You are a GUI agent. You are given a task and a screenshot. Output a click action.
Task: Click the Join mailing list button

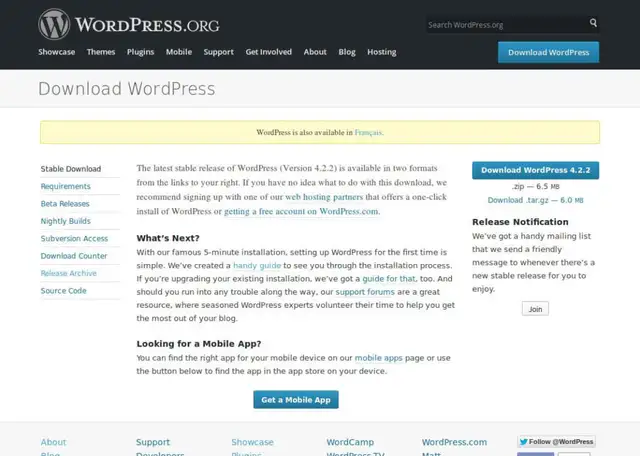535,309
